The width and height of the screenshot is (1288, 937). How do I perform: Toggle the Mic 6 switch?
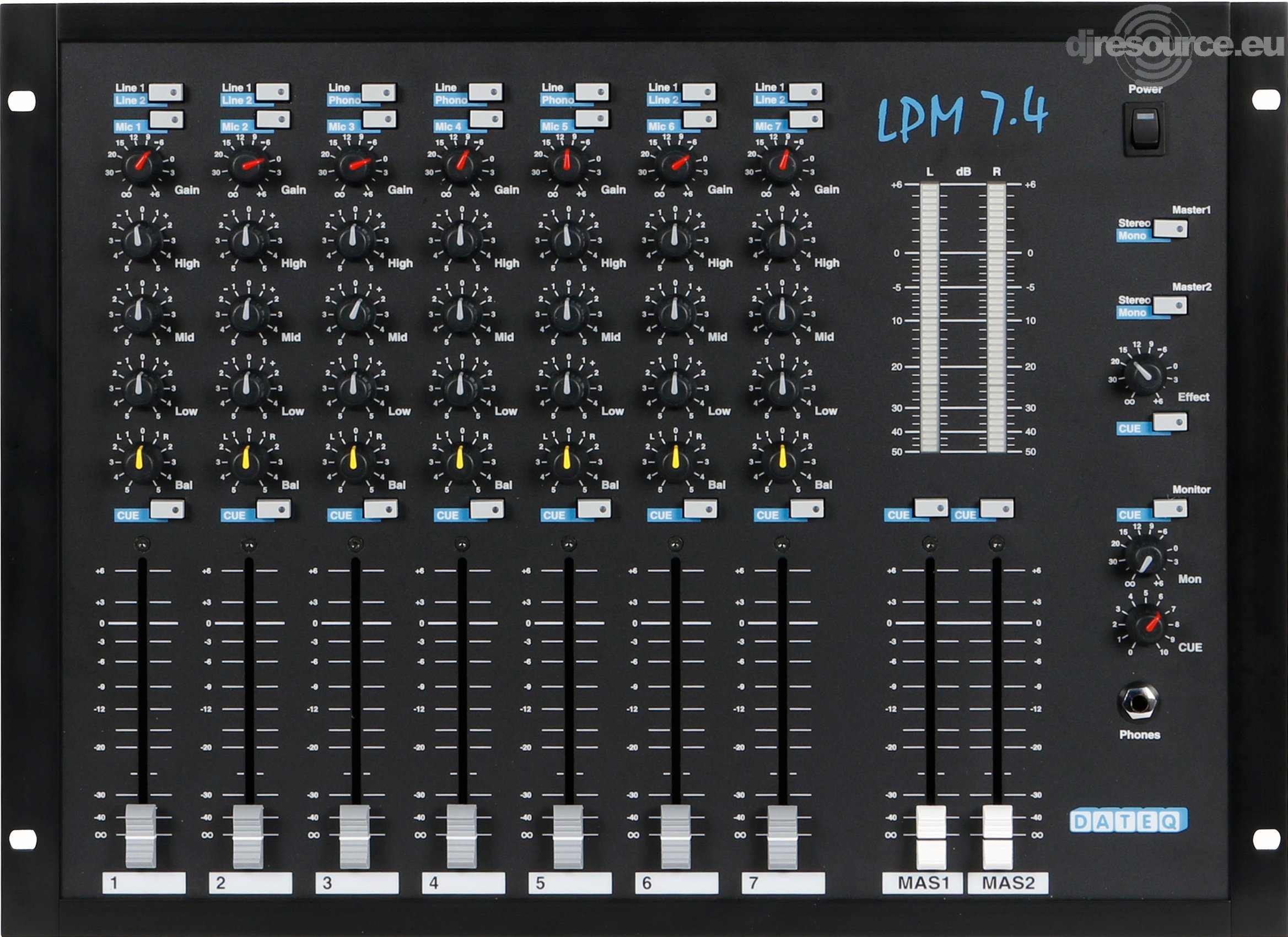[x=699, y=119]
